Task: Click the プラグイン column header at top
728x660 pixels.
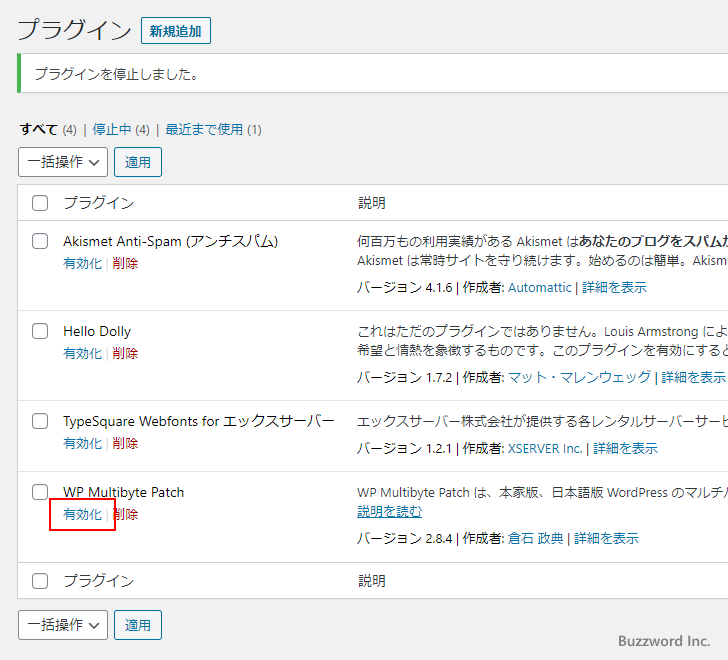Action: tap(98, 203)
